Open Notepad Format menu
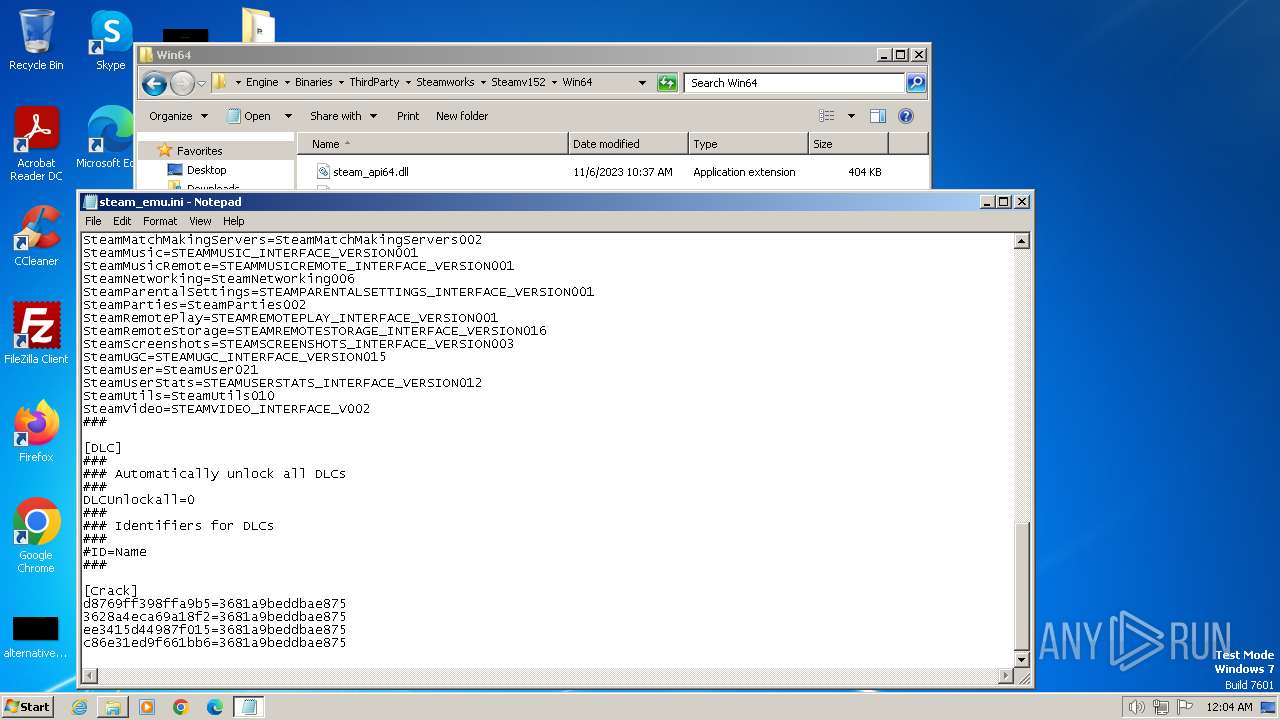The width and height of the screenshot is (1280, 720). [160, 221]
